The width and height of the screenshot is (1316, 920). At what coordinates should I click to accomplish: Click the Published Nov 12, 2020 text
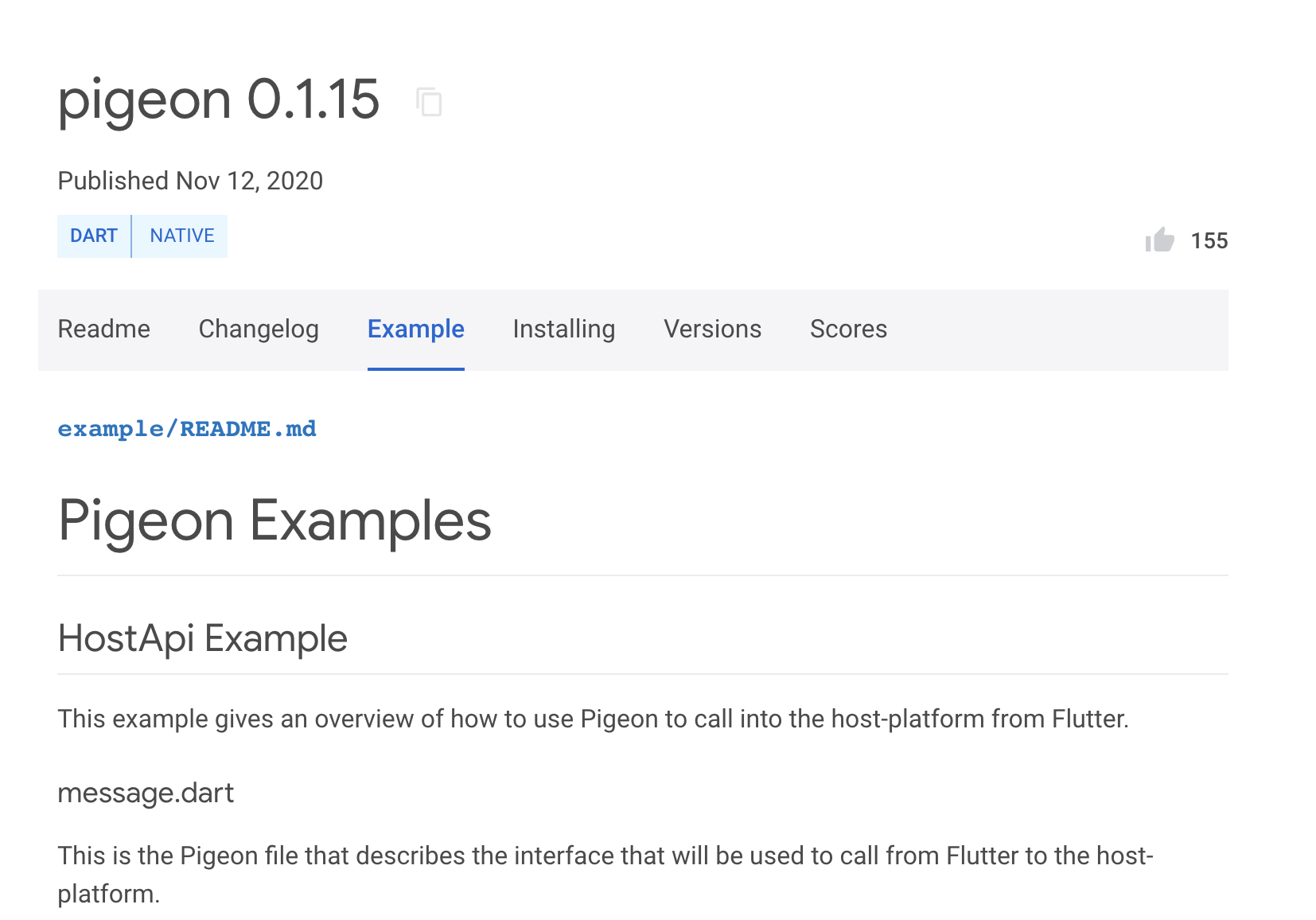[x=190, y=181]
